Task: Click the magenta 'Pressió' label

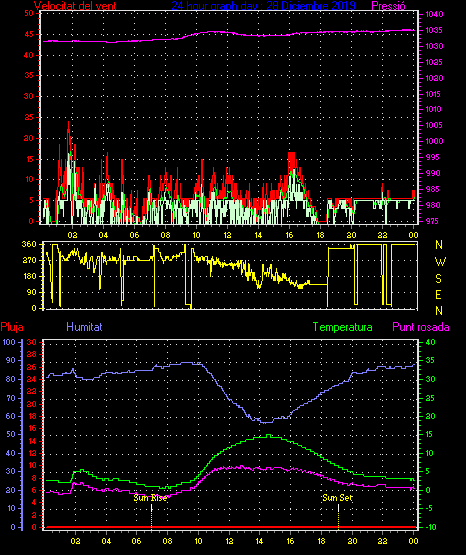Action: click(389, 5)
